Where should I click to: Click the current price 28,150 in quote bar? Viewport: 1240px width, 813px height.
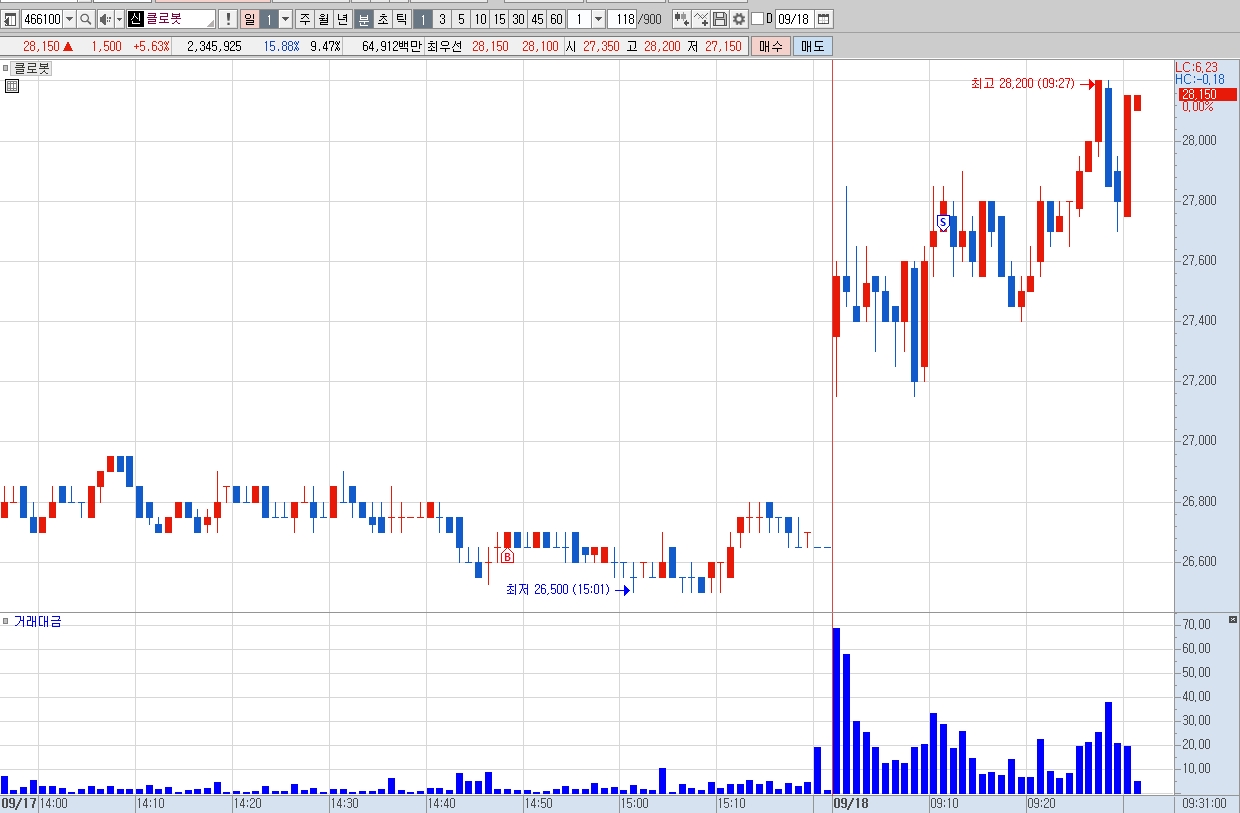41,46
